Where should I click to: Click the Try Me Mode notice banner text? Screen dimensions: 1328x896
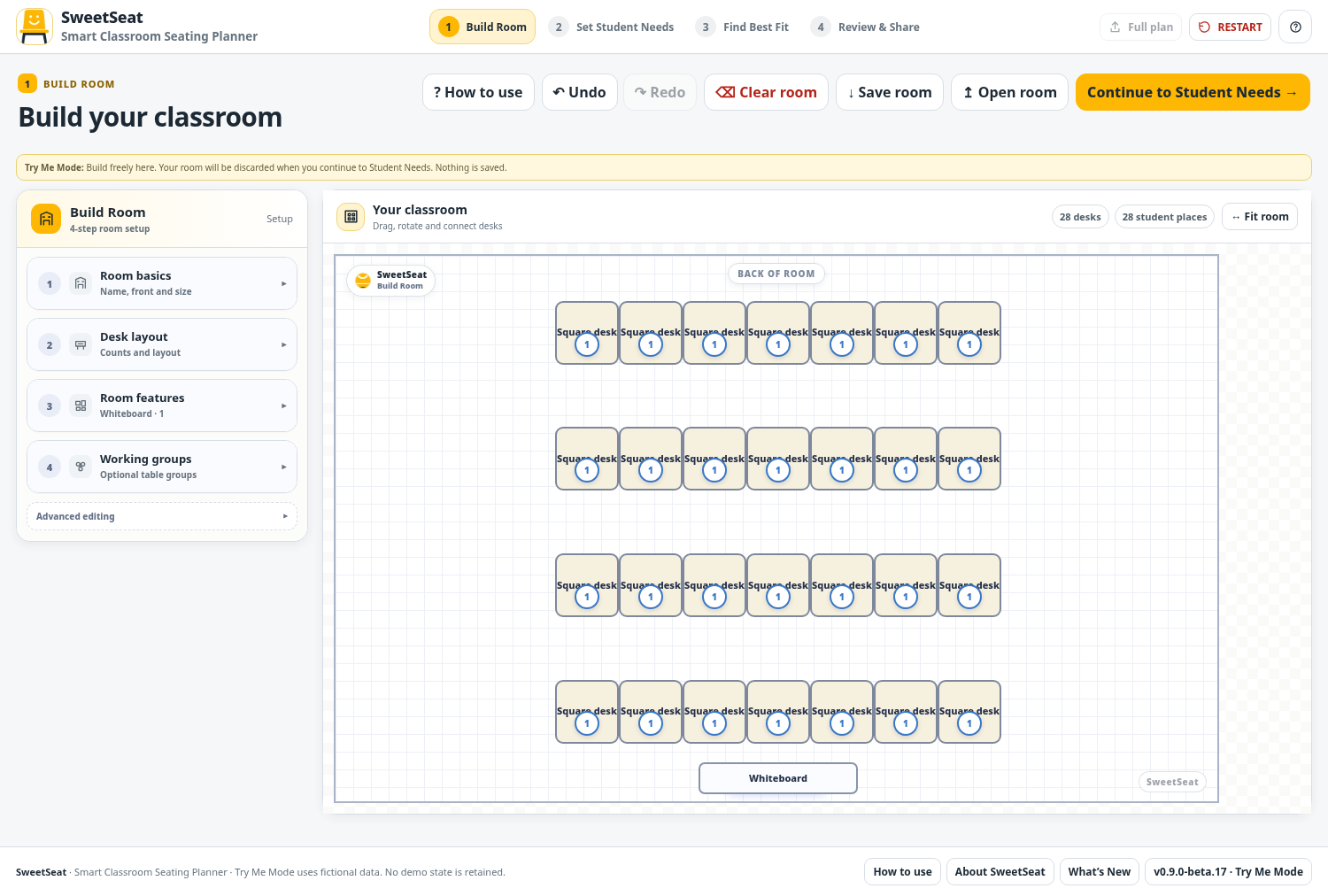[x=266, y=167]
